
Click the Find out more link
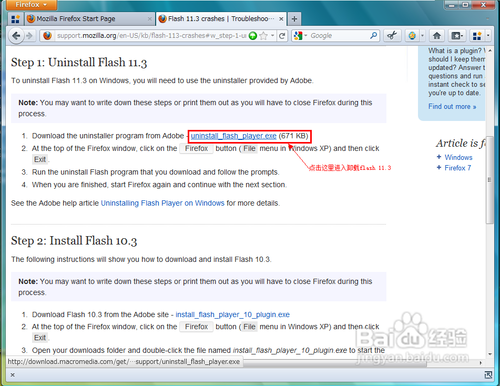[x=452, y=107]
